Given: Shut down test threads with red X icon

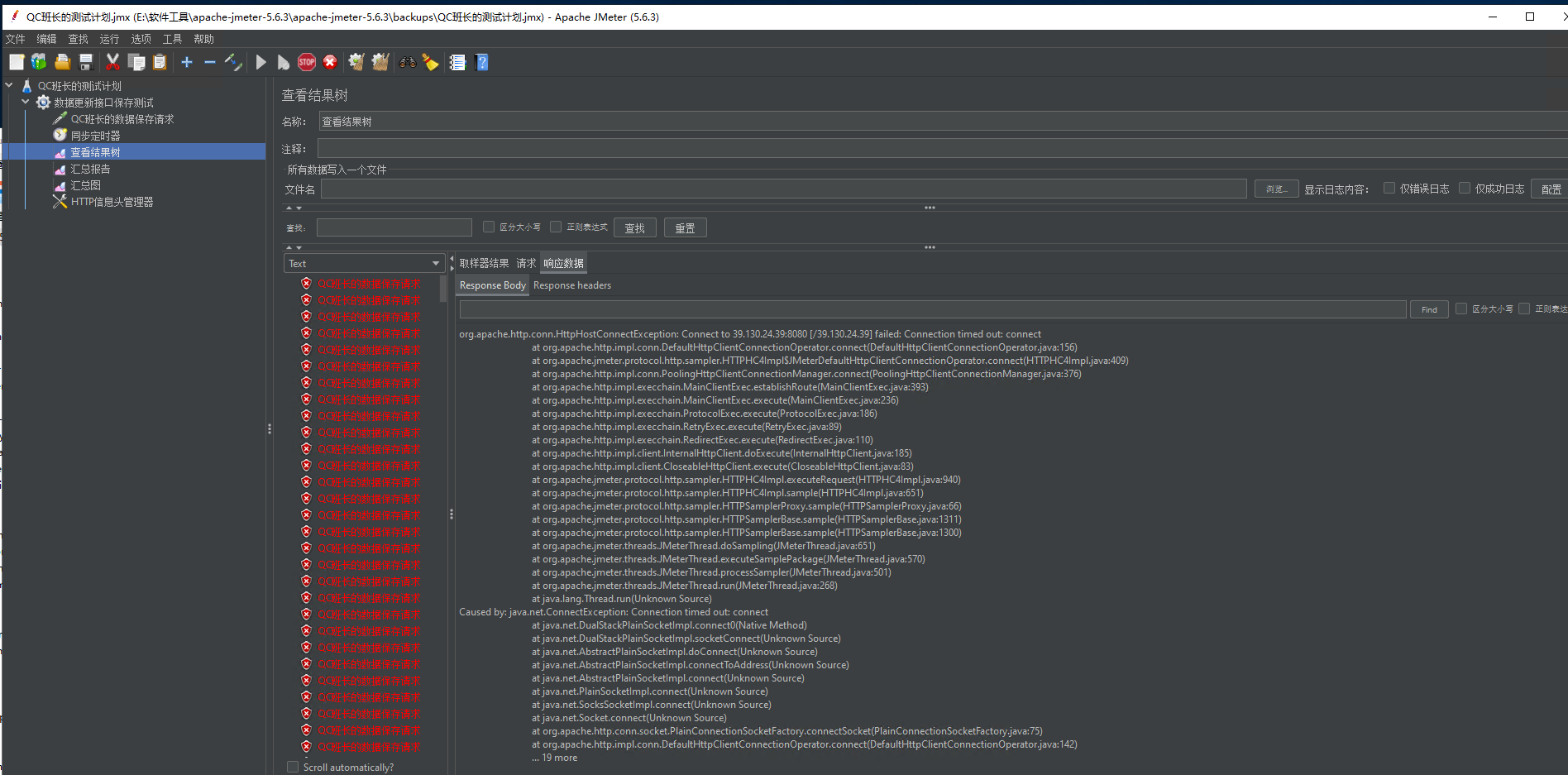Looking at the screenshot, I should click(x=330, y=62).
